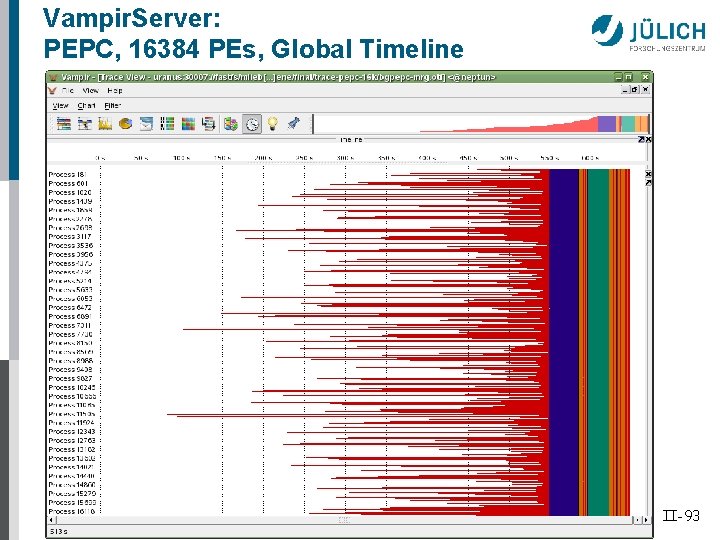720x540 pixels.
Task: Click the '513 s' status bar value
Action: 58,531
